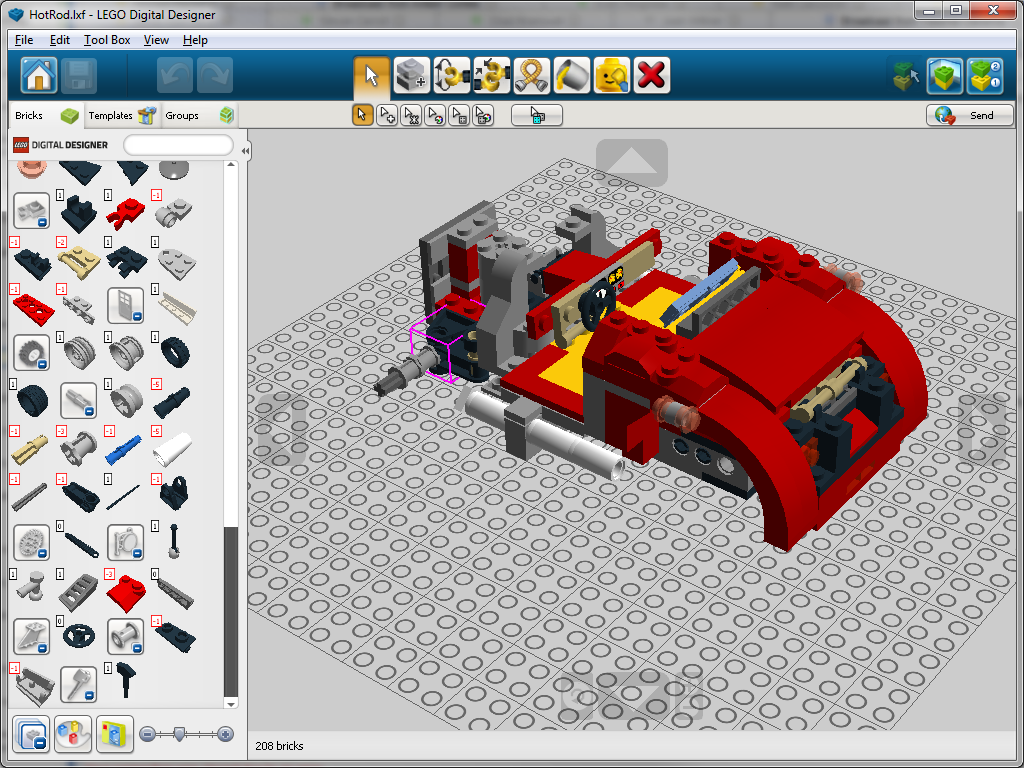Pick the black tire brick
This screenshot has width=1024, height=768.
(174, 353)
